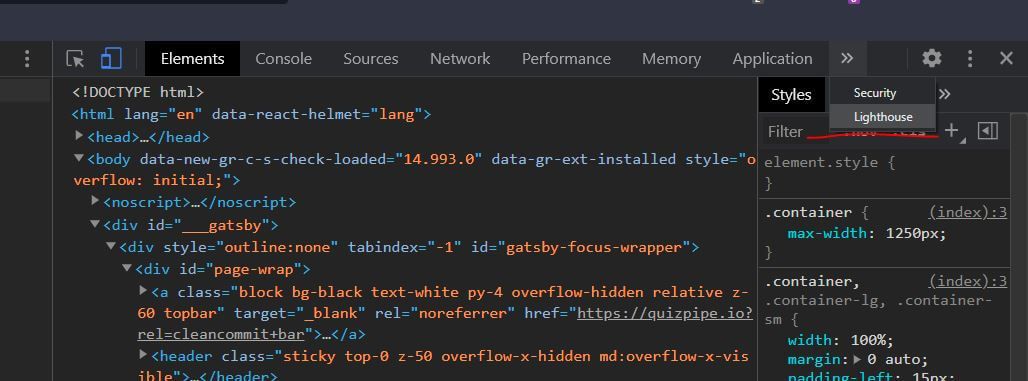Select the DOCTYPE html line
This screenshot has height=381, width=1028.
coord(138,92)
